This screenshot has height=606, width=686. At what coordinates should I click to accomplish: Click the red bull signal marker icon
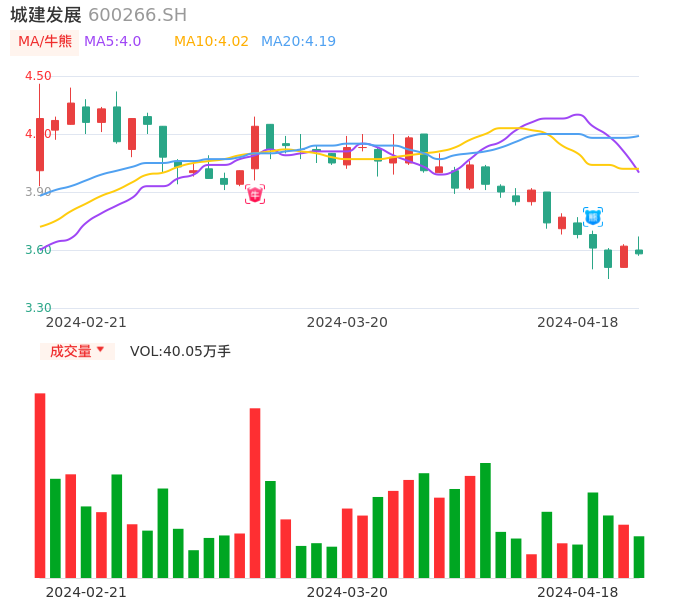pos(255,194)
